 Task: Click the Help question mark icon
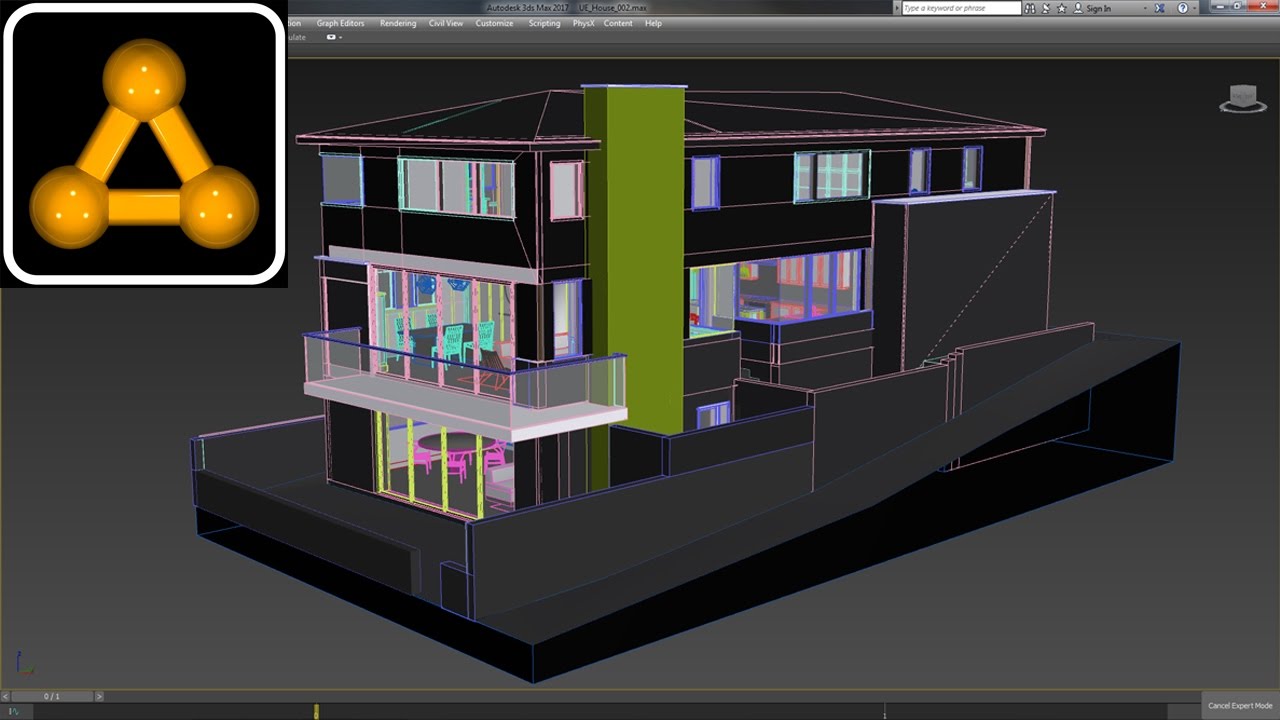point(1182,8)
